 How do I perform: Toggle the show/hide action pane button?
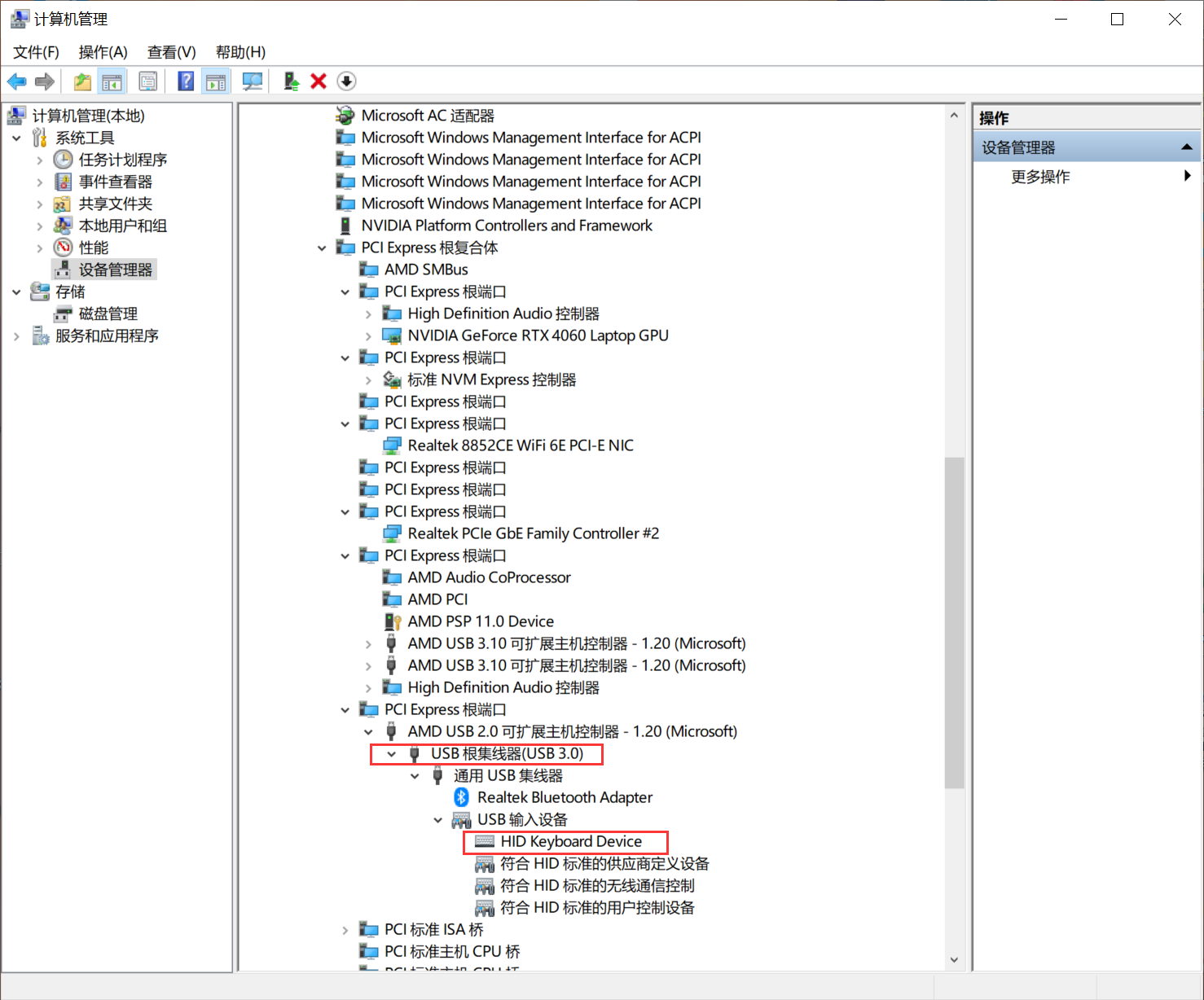pyautogui.click(x=216, y=81)
